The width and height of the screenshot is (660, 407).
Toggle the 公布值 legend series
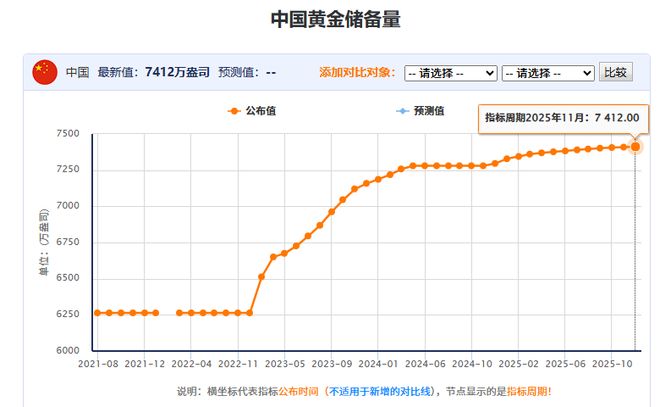point(252,111)
